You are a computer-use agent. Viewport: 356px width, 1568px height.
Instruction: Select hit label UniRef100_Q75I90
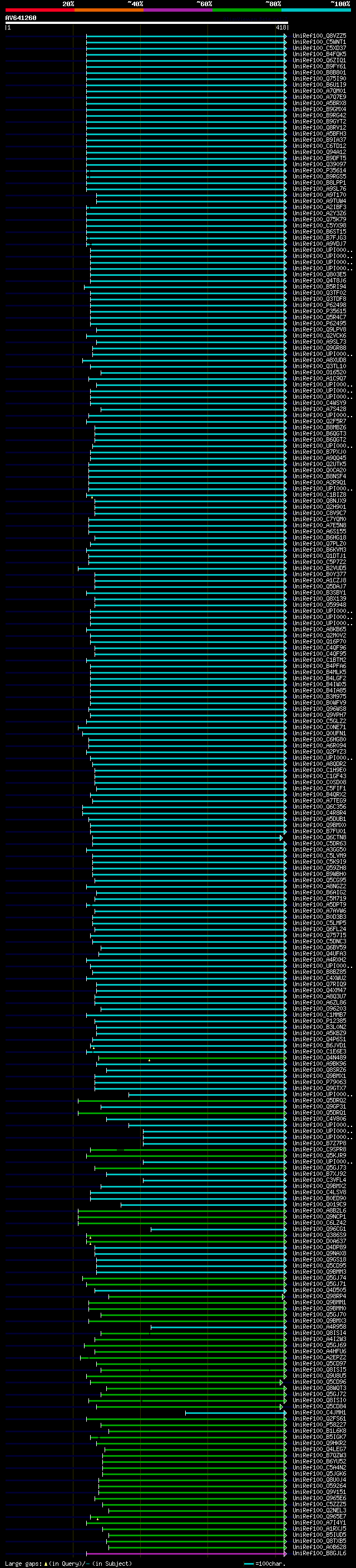pos(319,78)
